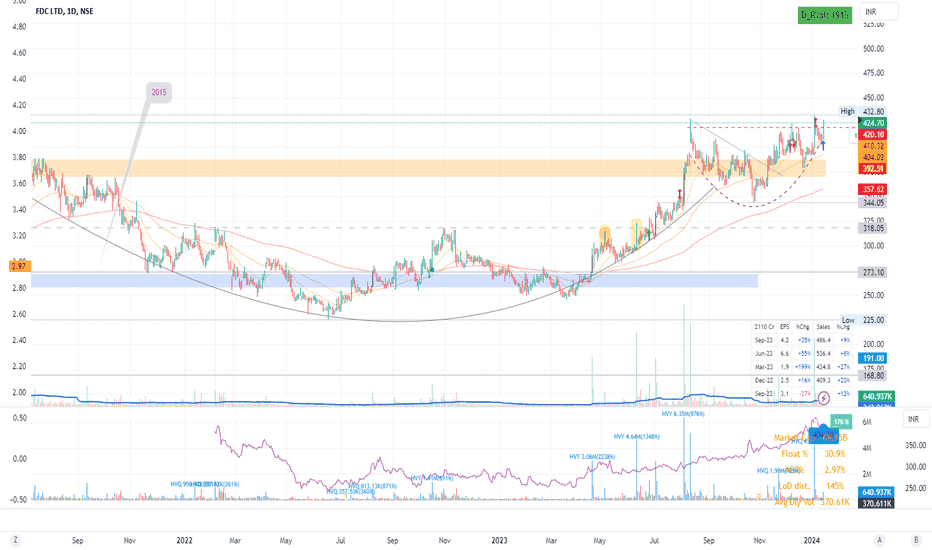
Task: Click the gray 273.10 price level label
Action: coord(873,272)
